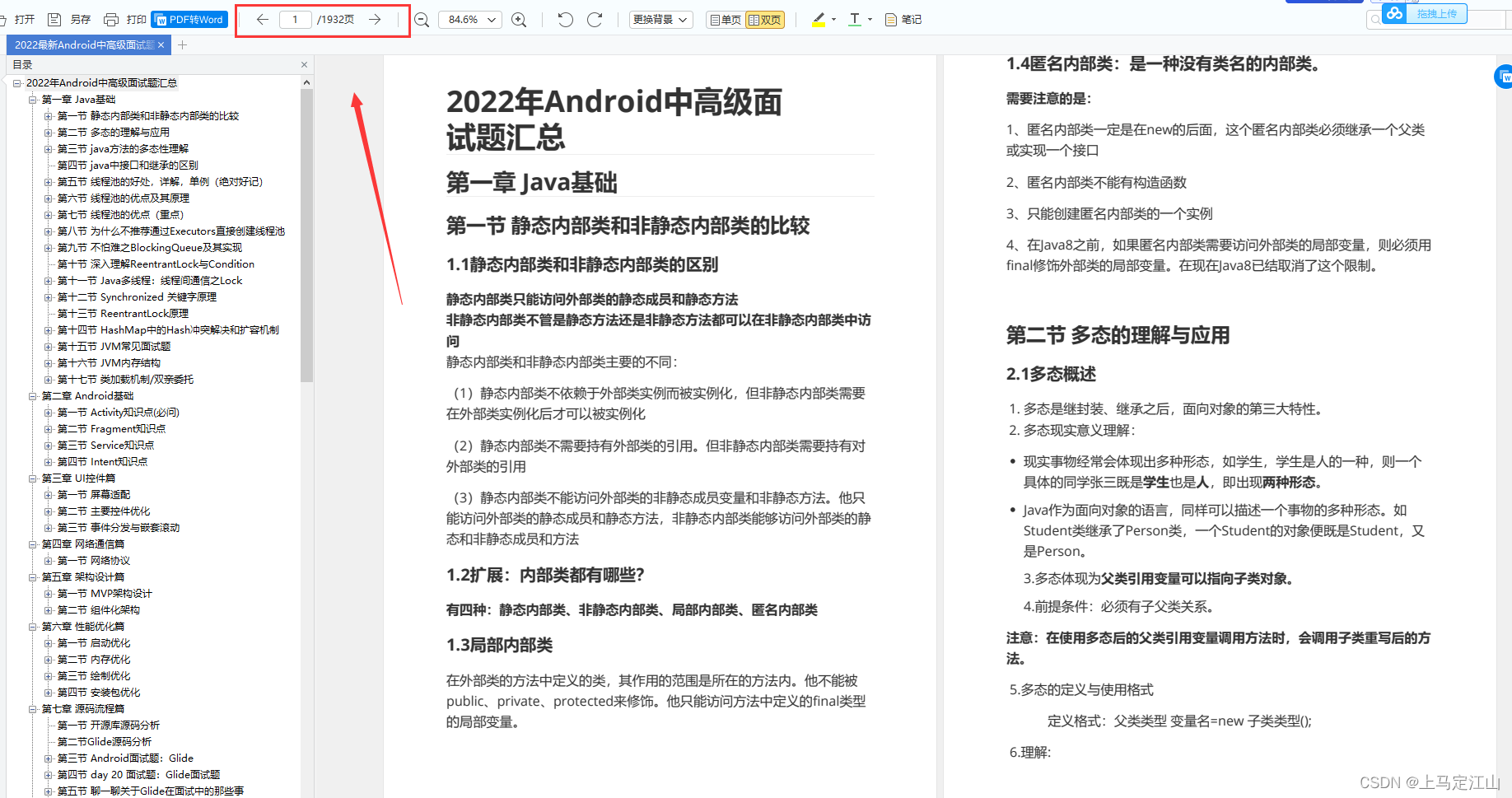Close the 2022最新Android document tab
The image size is (1512, 798).
[161, 44]
